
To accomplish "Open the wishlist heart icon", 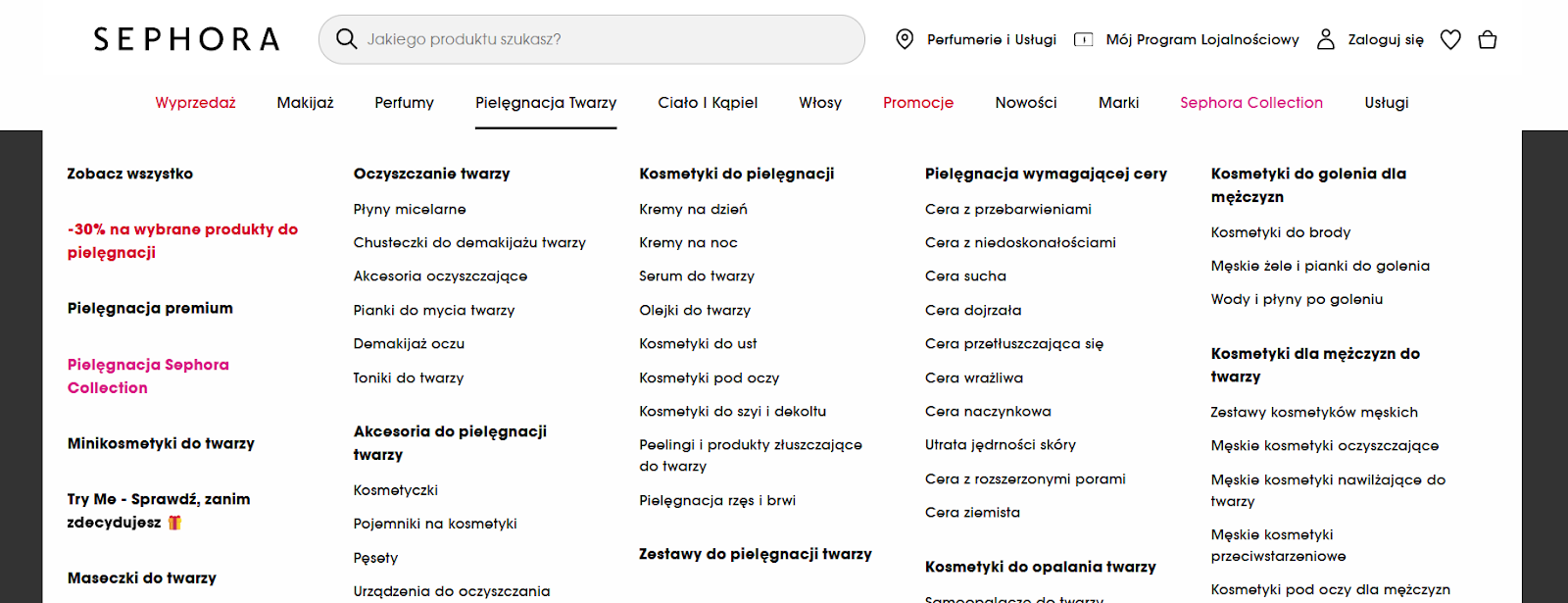I will point(1450,39).
